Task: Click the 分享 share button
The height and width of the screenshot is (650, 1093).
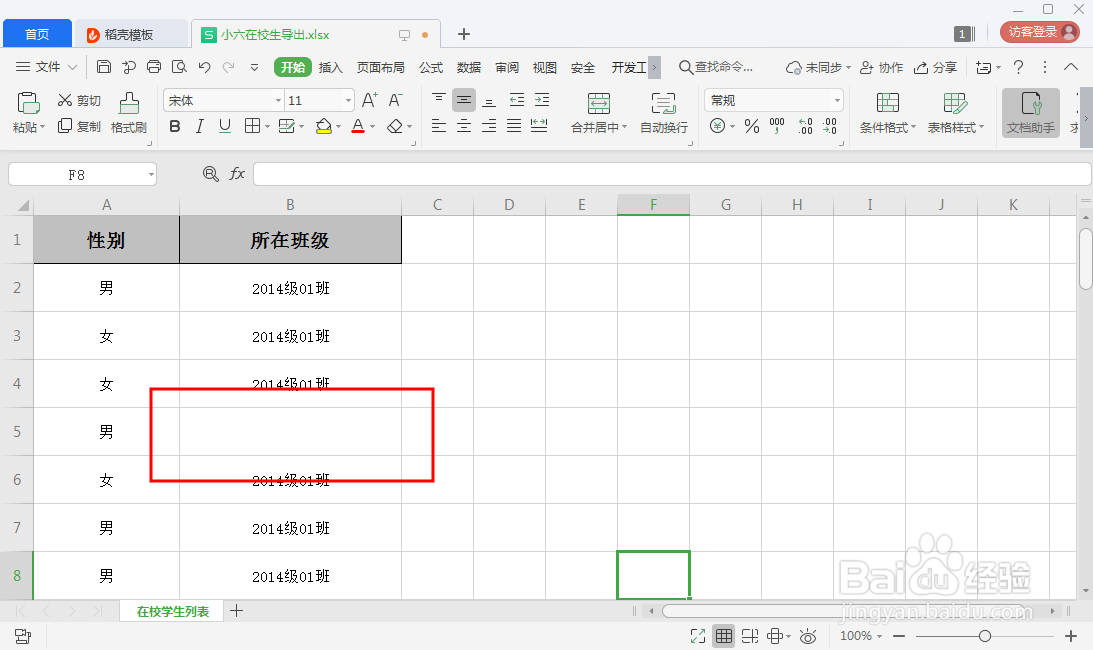Action: [941, 67]
